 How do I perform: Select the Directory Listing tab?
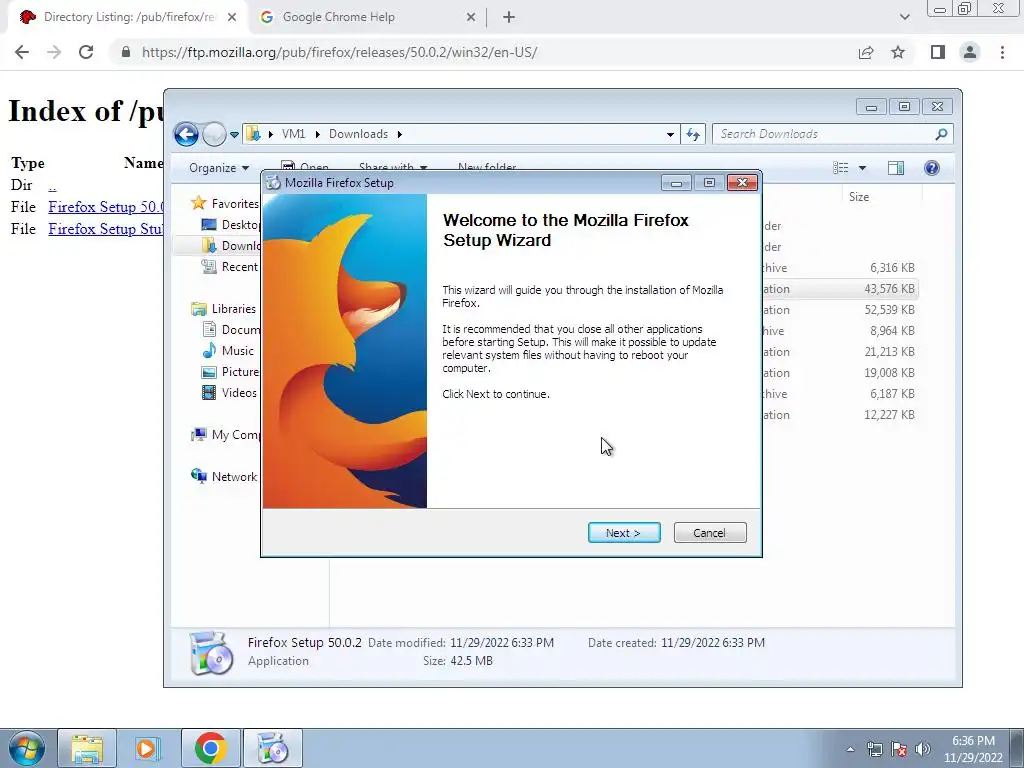pyautogui.click(x=129, y=17)
